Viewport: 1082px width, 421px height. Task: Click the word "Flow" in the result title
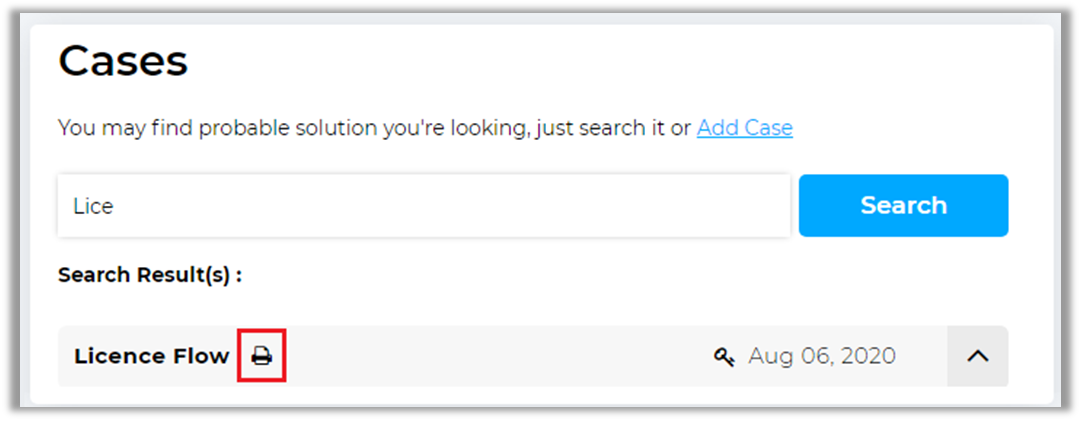click(x=206, y=356)
